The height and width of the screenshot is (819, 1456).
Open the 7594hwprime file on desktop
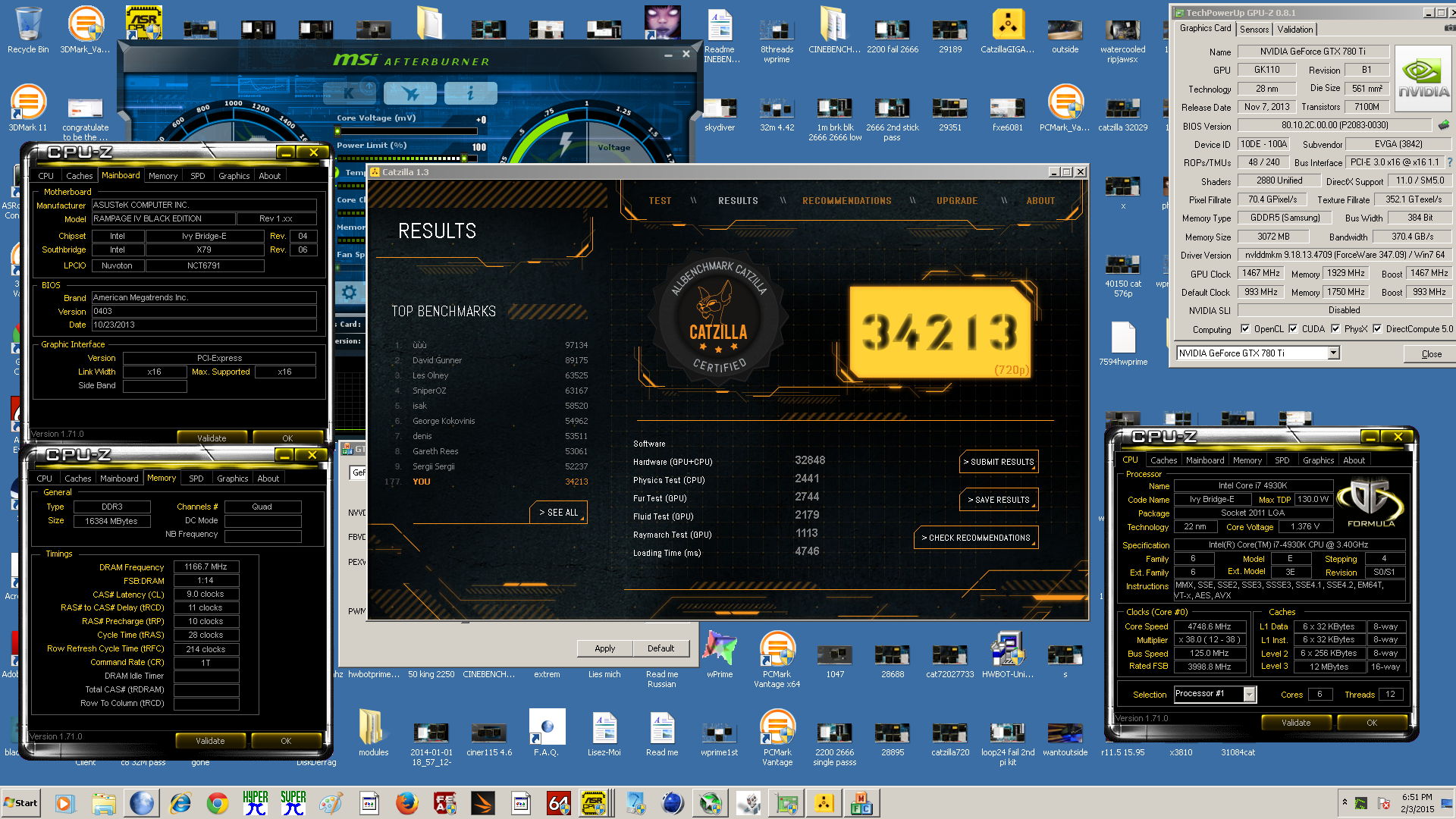point(1123,343)
